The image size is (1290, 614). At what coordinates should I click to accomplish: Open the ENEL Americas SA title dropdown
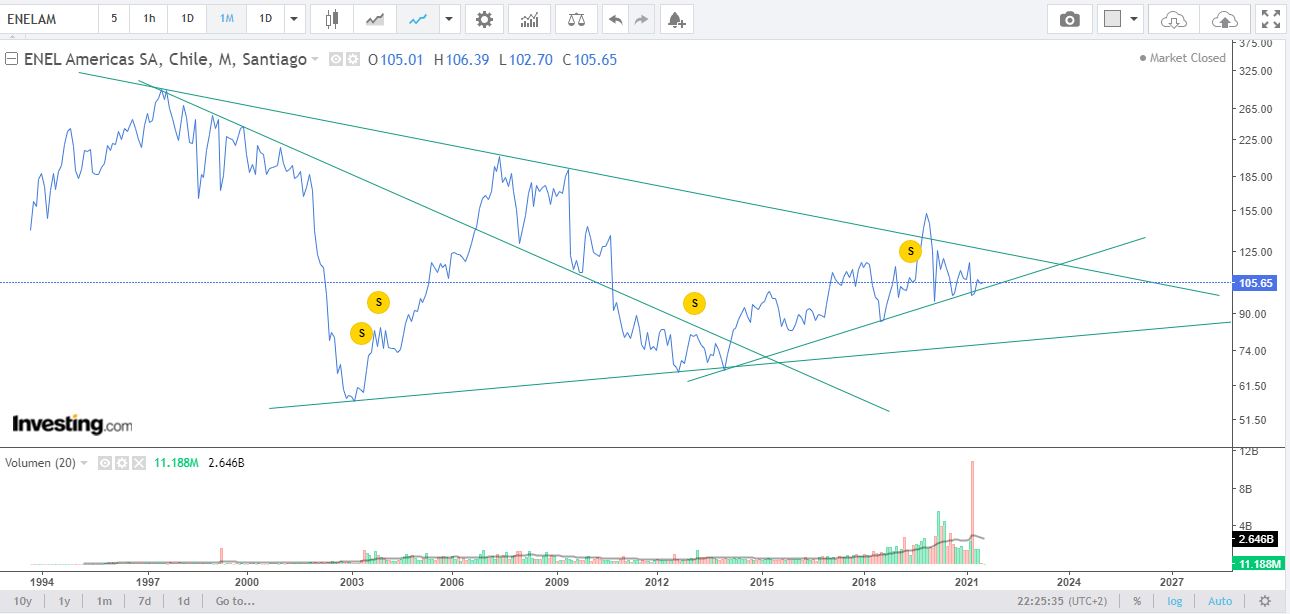(x=316, y=60)
